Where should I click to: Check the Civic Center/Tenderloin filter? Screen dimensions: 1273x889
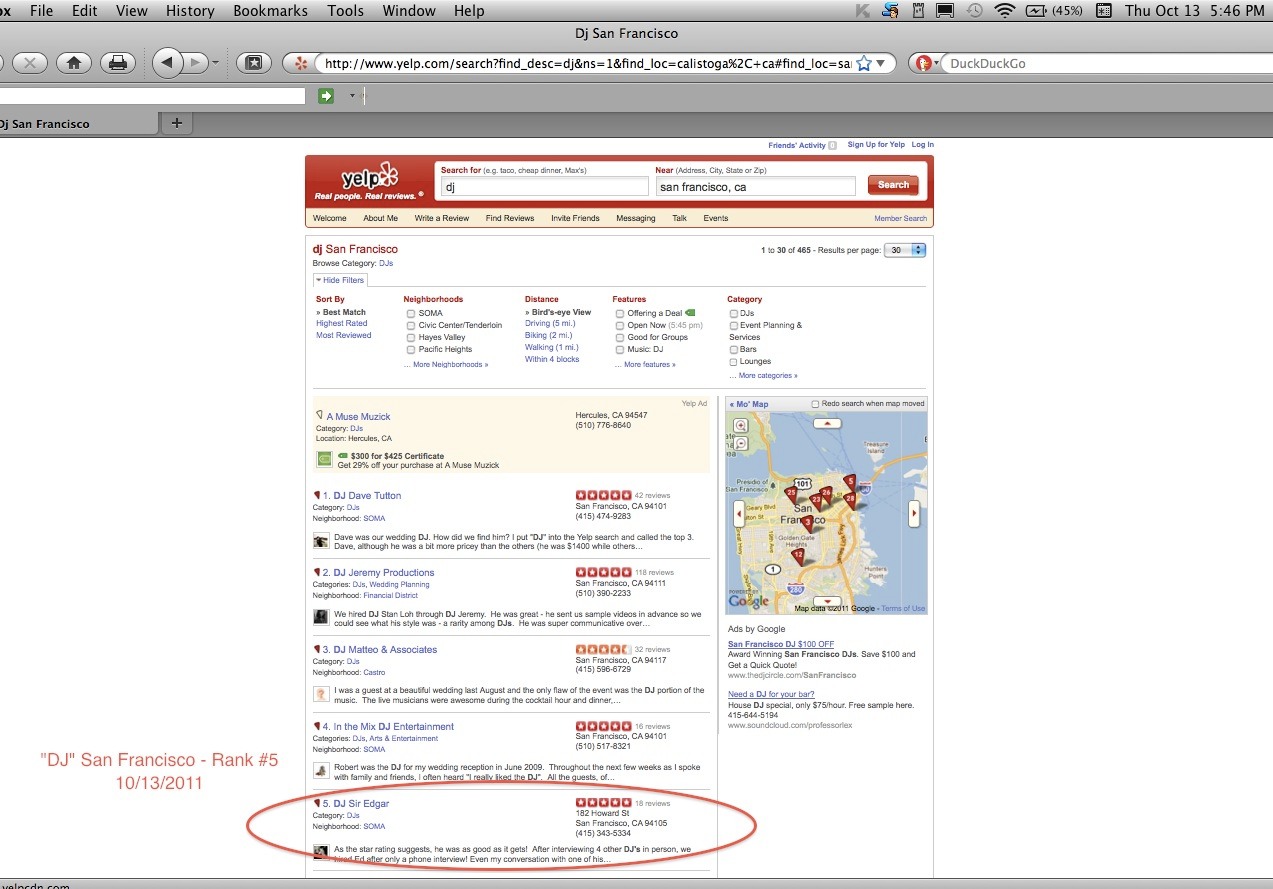click(411, 325)
